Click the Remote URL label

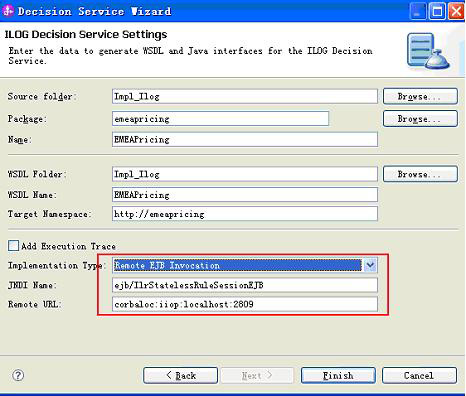tap(35, 304)
